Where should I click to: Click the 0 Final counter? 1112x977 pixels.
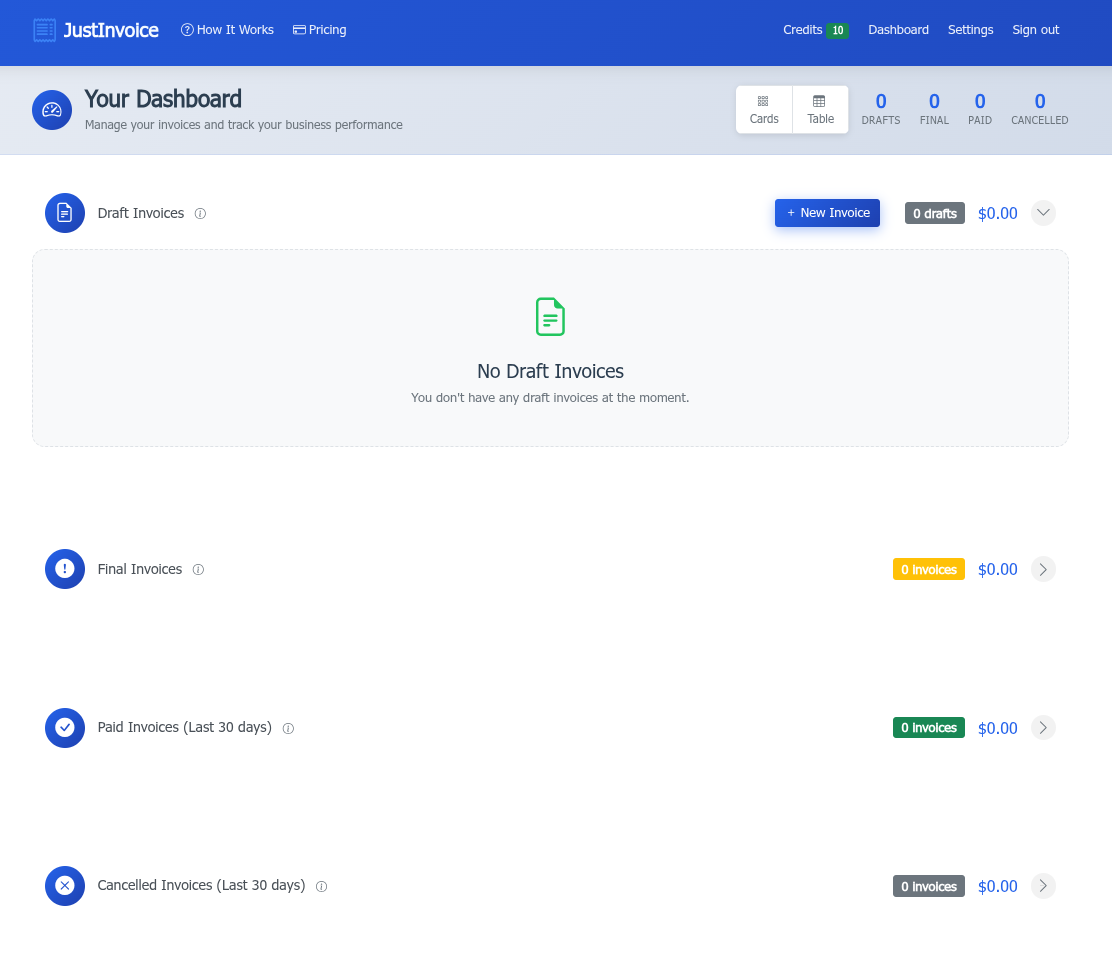point(934,109)
